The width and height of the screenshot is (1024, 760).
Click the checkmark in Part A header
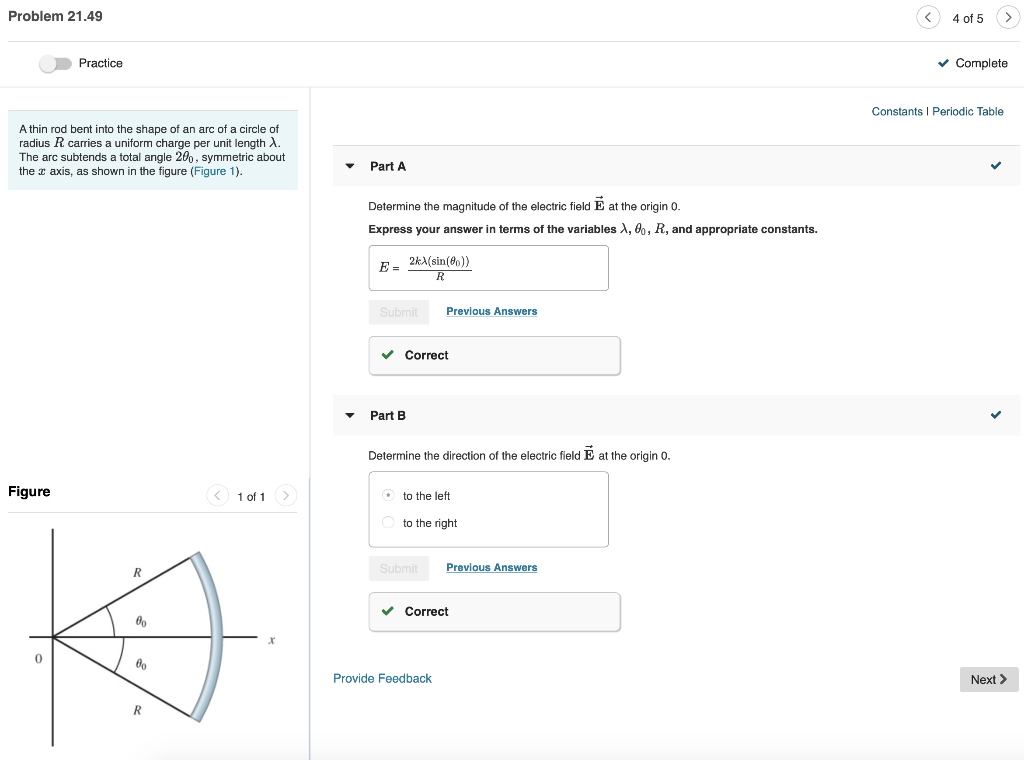pyautogui.click(x=996, y=165)
